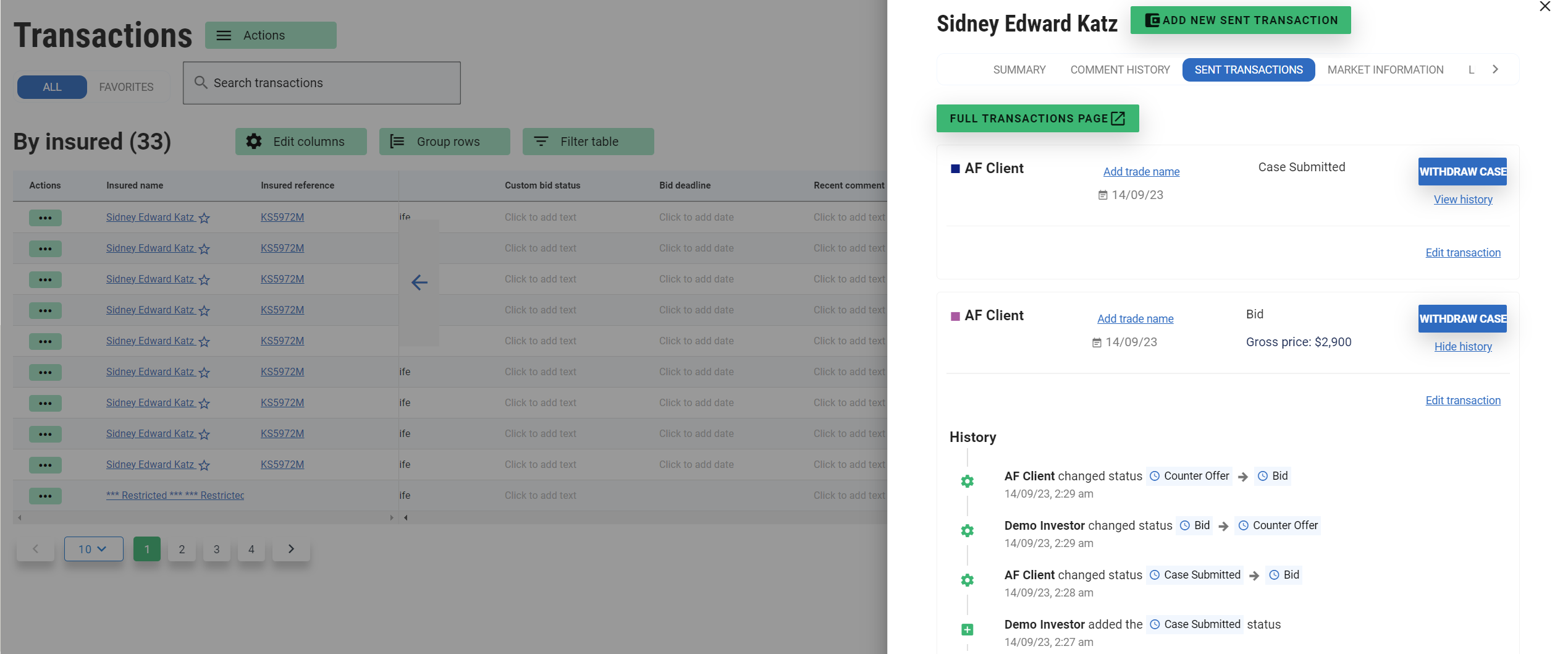This screenshot has height=654, width=1568.
Task: Open the Market Information tab
Action: tap(1385, 70)
